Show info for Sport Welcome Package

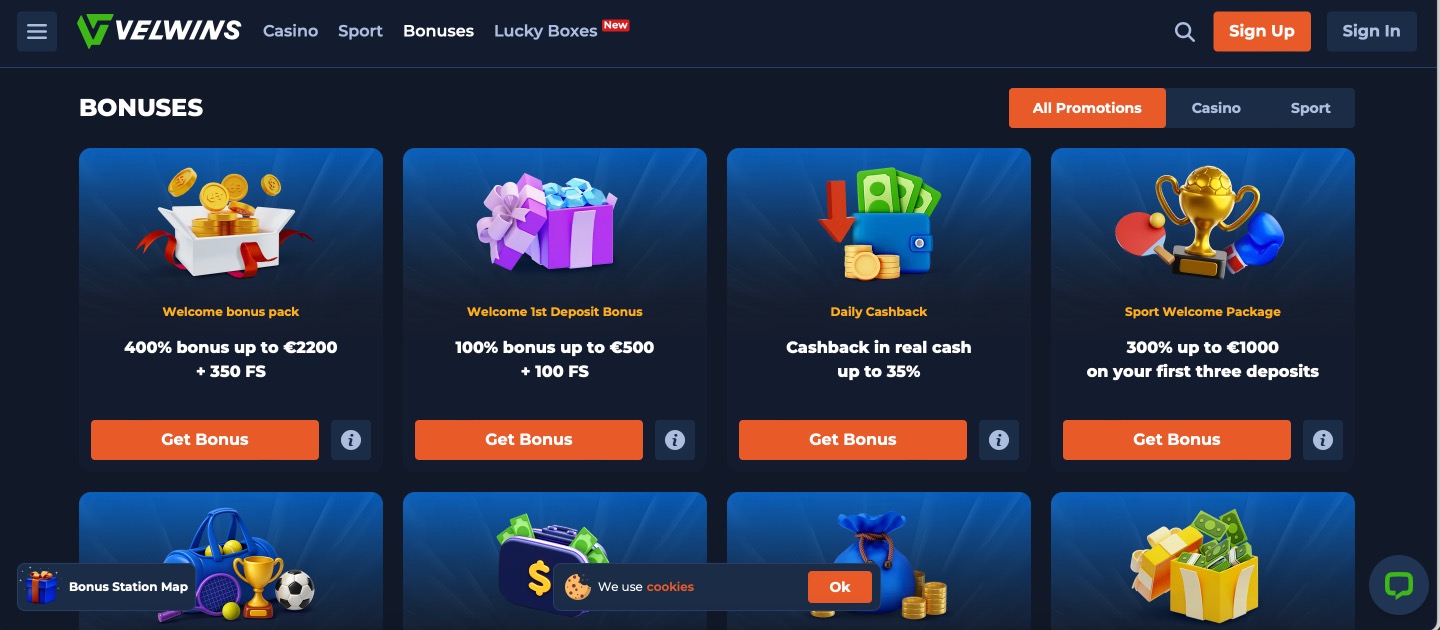1323,440
